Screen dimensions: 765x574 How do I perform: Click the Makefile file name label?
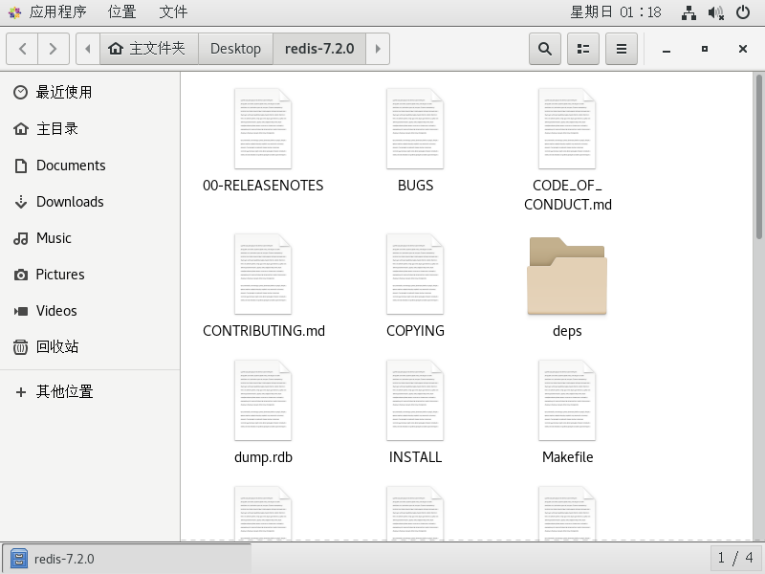tap(567, 457)
